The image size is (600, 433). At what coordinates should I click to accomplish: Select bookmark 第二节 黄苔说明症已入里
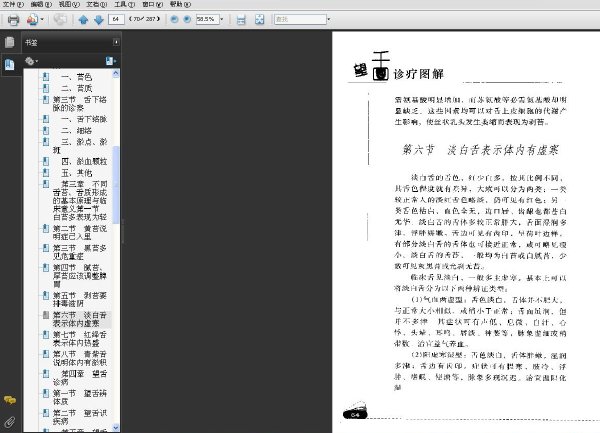point(80,233)
